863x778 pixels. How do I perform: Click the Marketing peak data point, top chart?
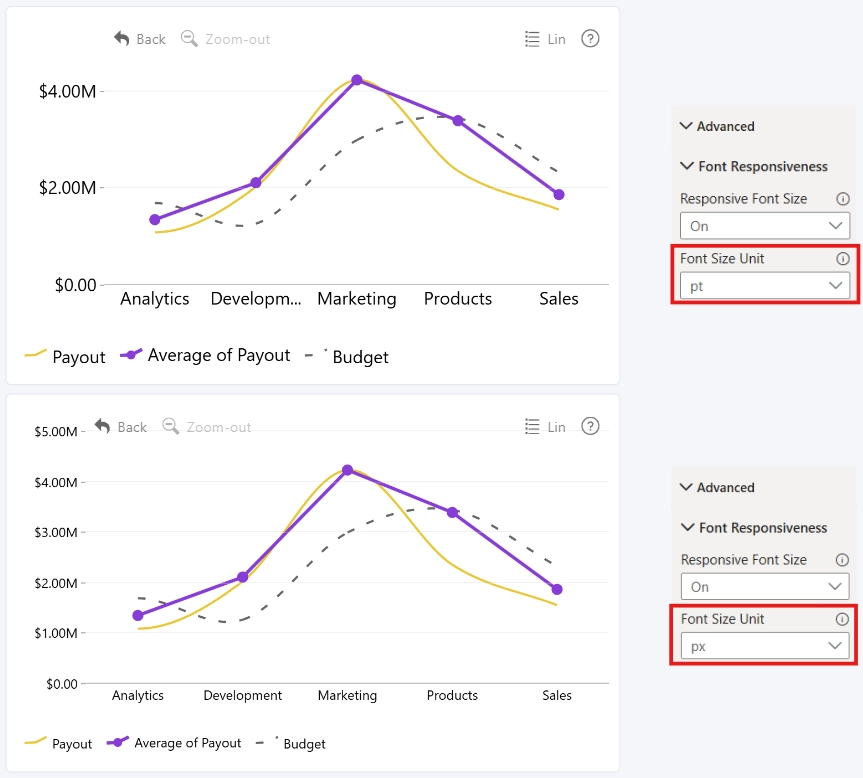pyautogui.click(x=357, y=80)
